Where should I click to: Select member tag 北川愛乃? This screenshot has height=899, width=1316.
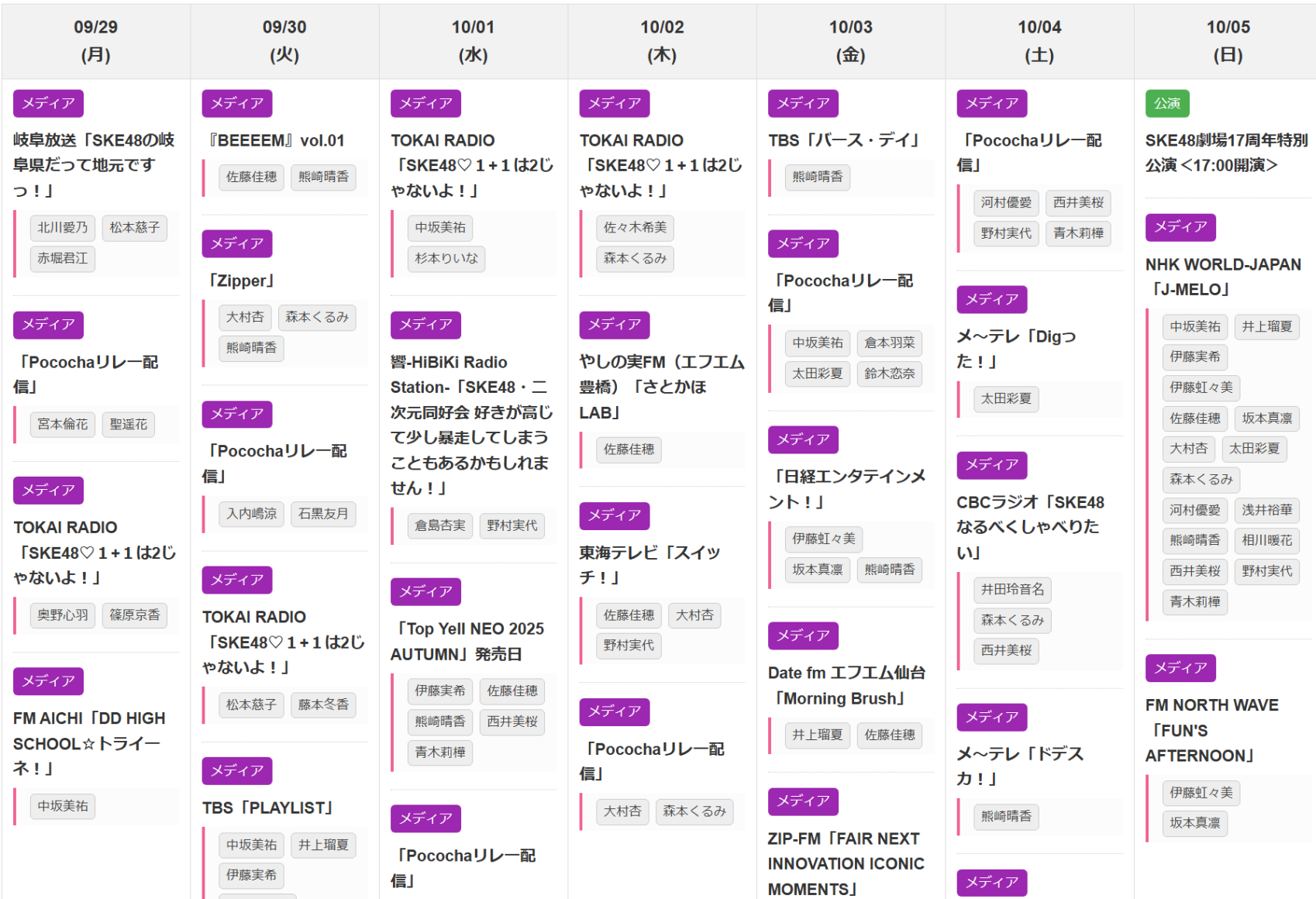pos(62,227)
